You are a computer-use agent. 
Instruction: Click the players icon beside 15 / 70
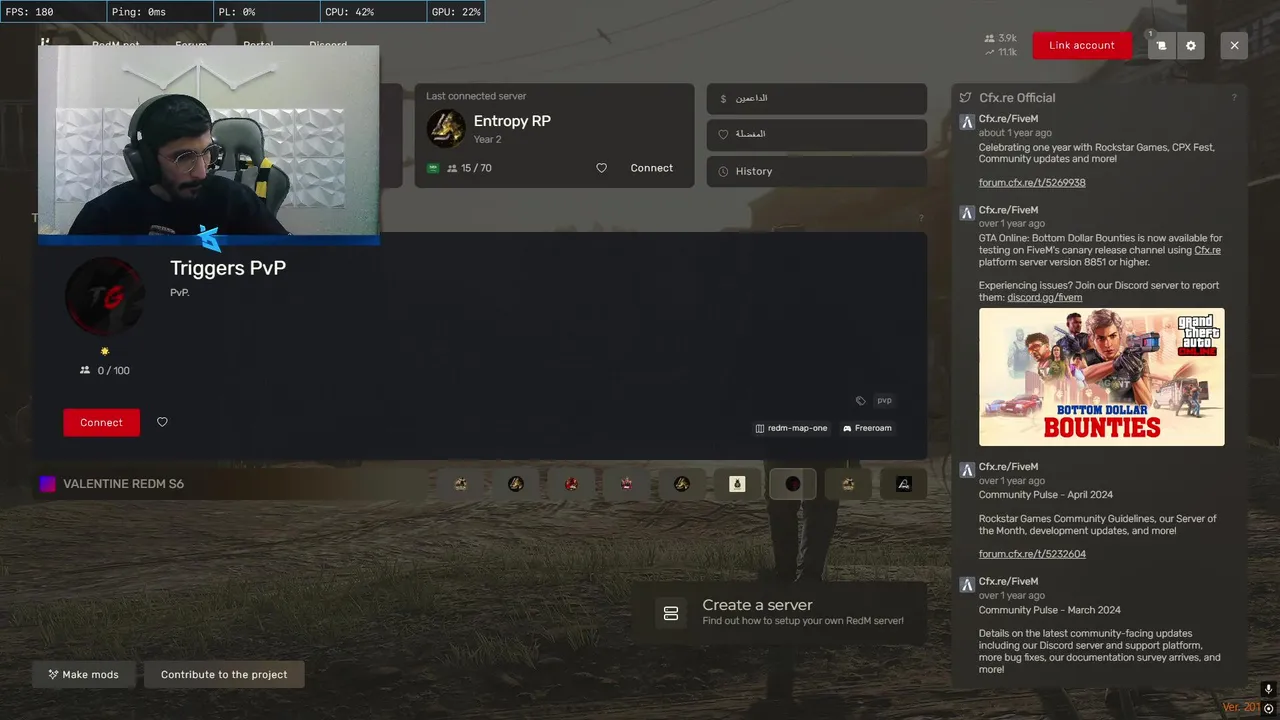(451, 168)
